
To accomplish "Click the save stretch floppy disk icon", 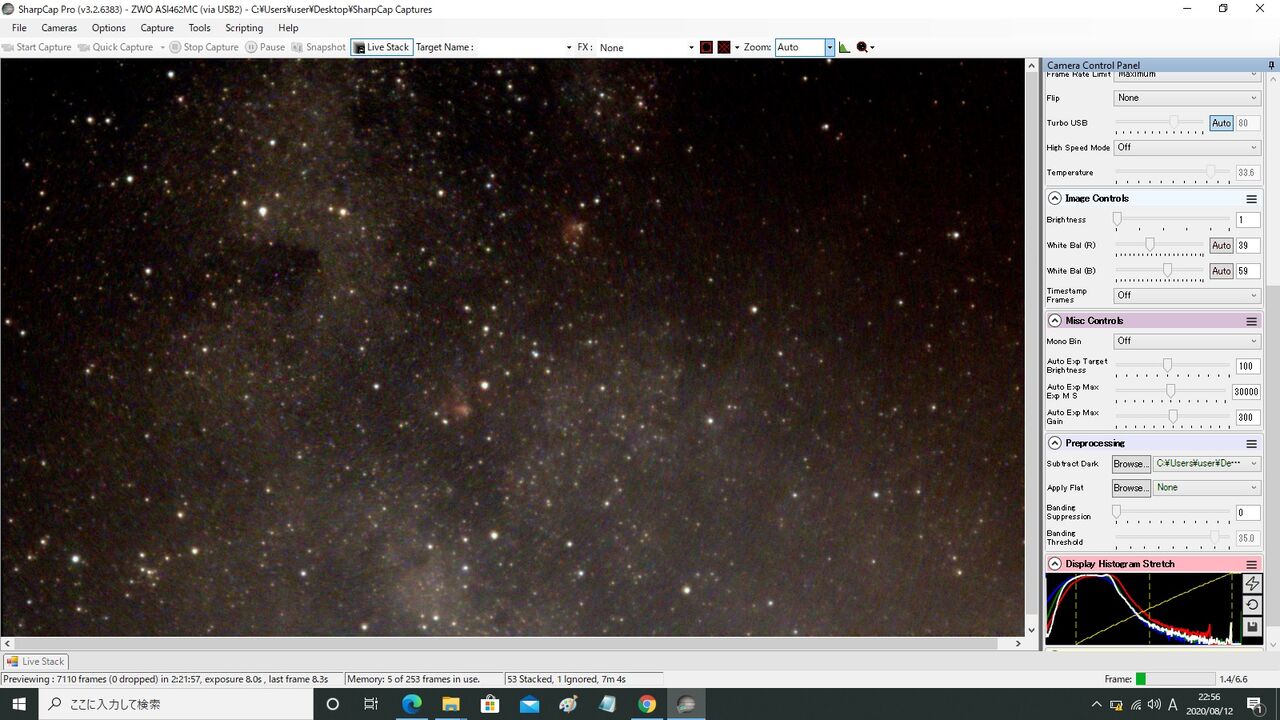I will (x=1252, y=628).
